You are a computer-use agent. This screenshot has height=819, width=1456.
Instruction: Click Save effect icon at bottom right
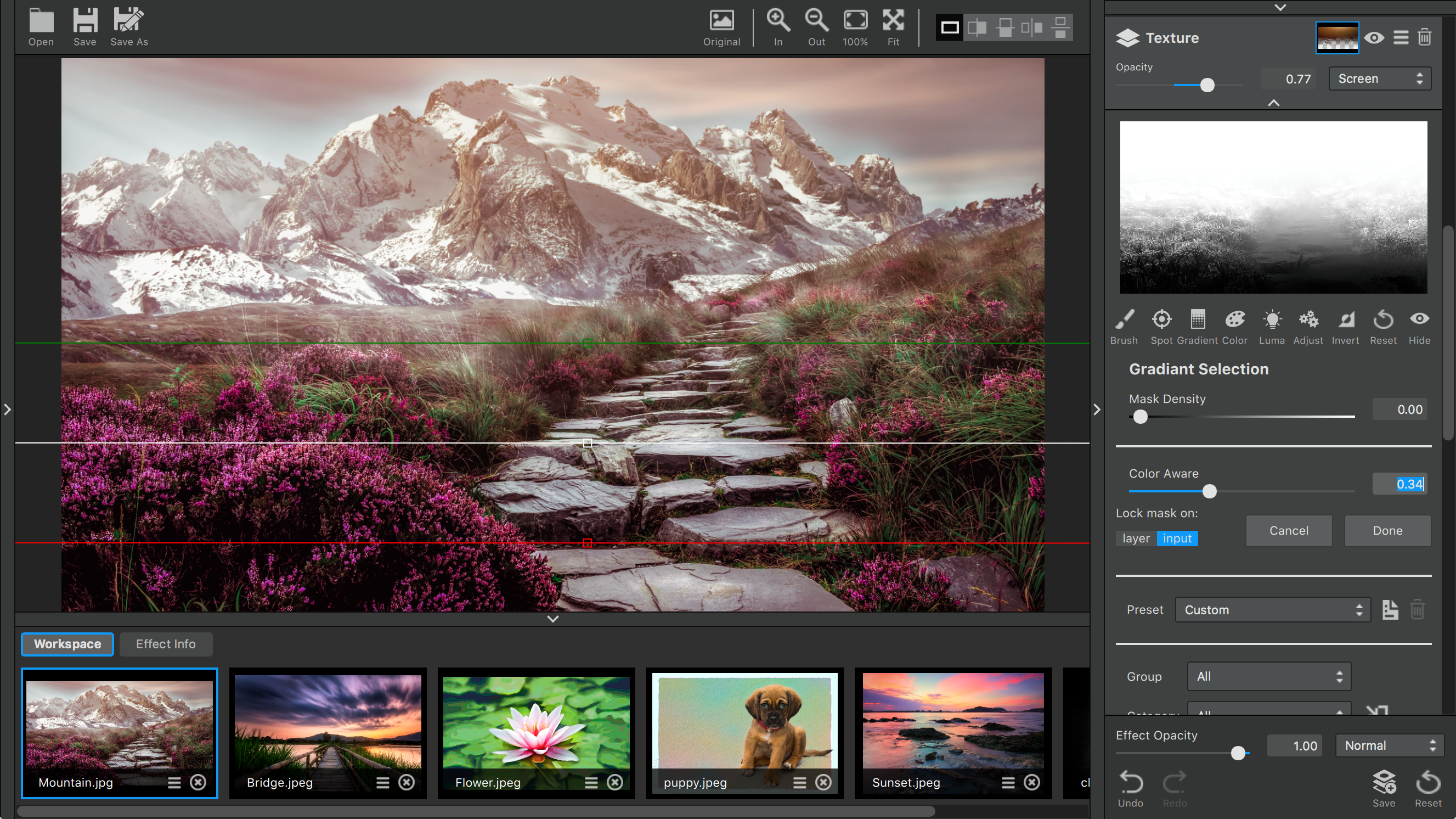[1384, 788]
